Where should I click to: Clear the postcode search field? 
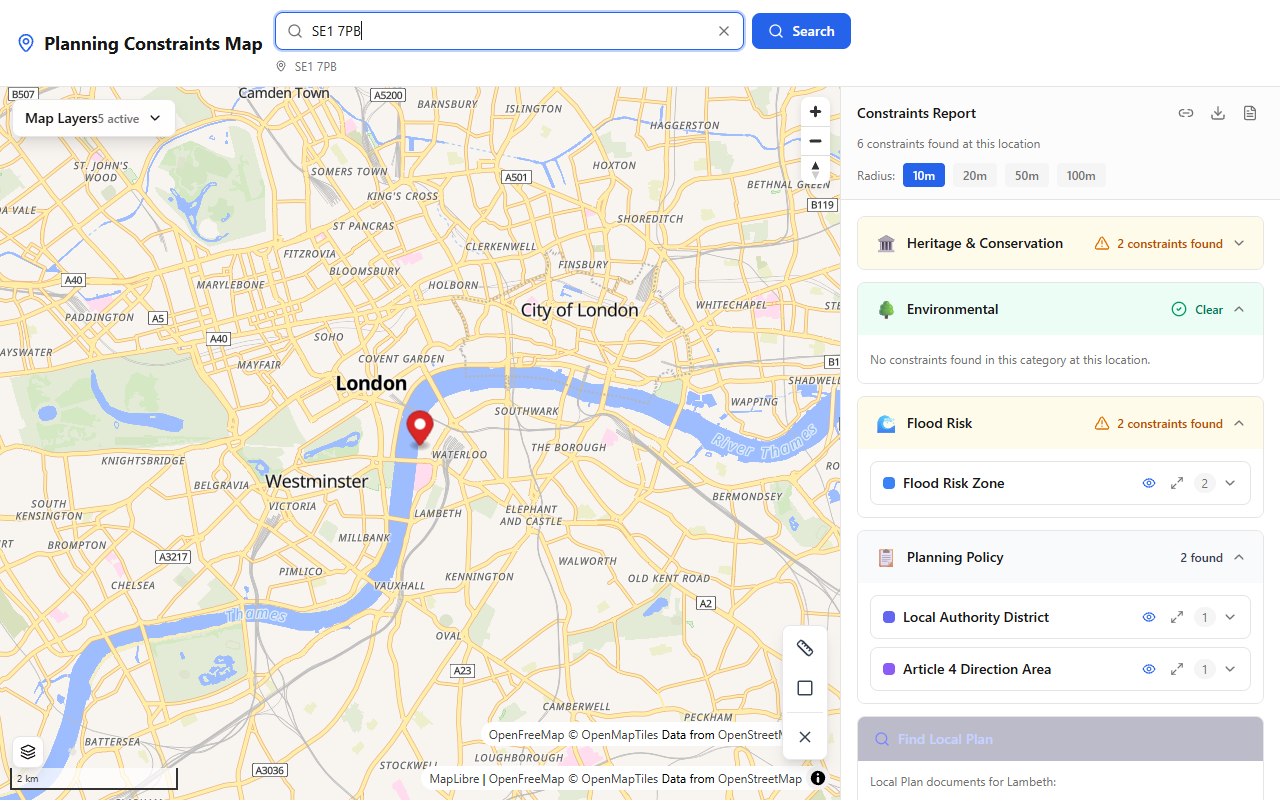pyautogui.click(x=724, y=31)
